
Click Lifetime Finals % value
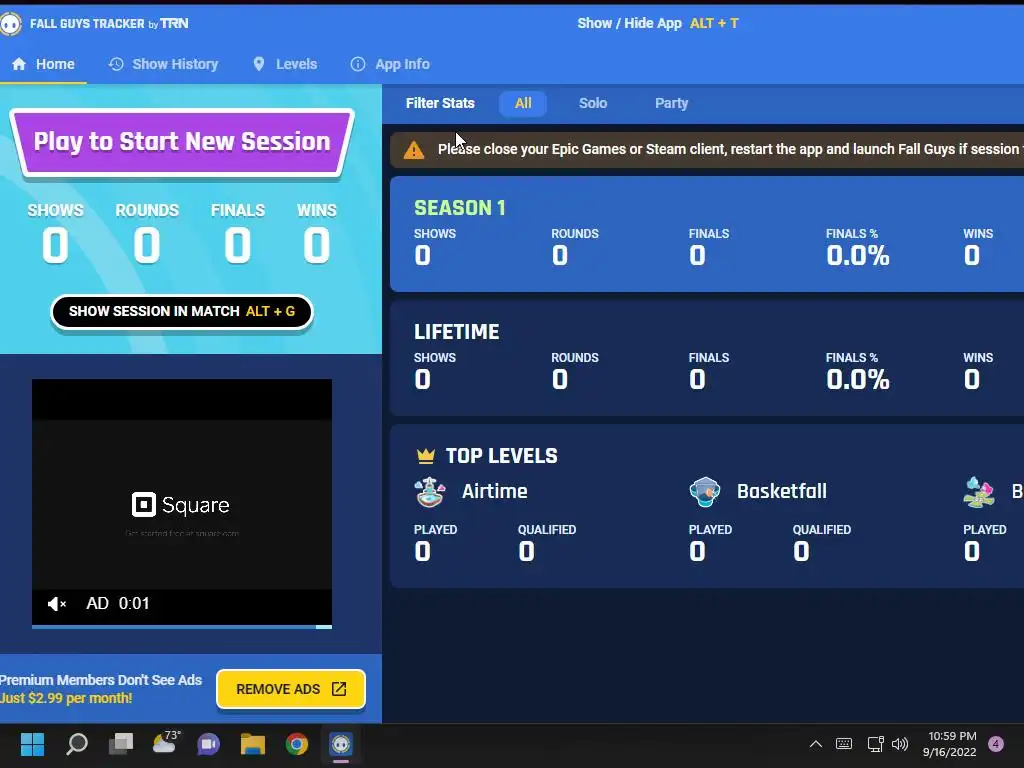(x=857, y=379)
